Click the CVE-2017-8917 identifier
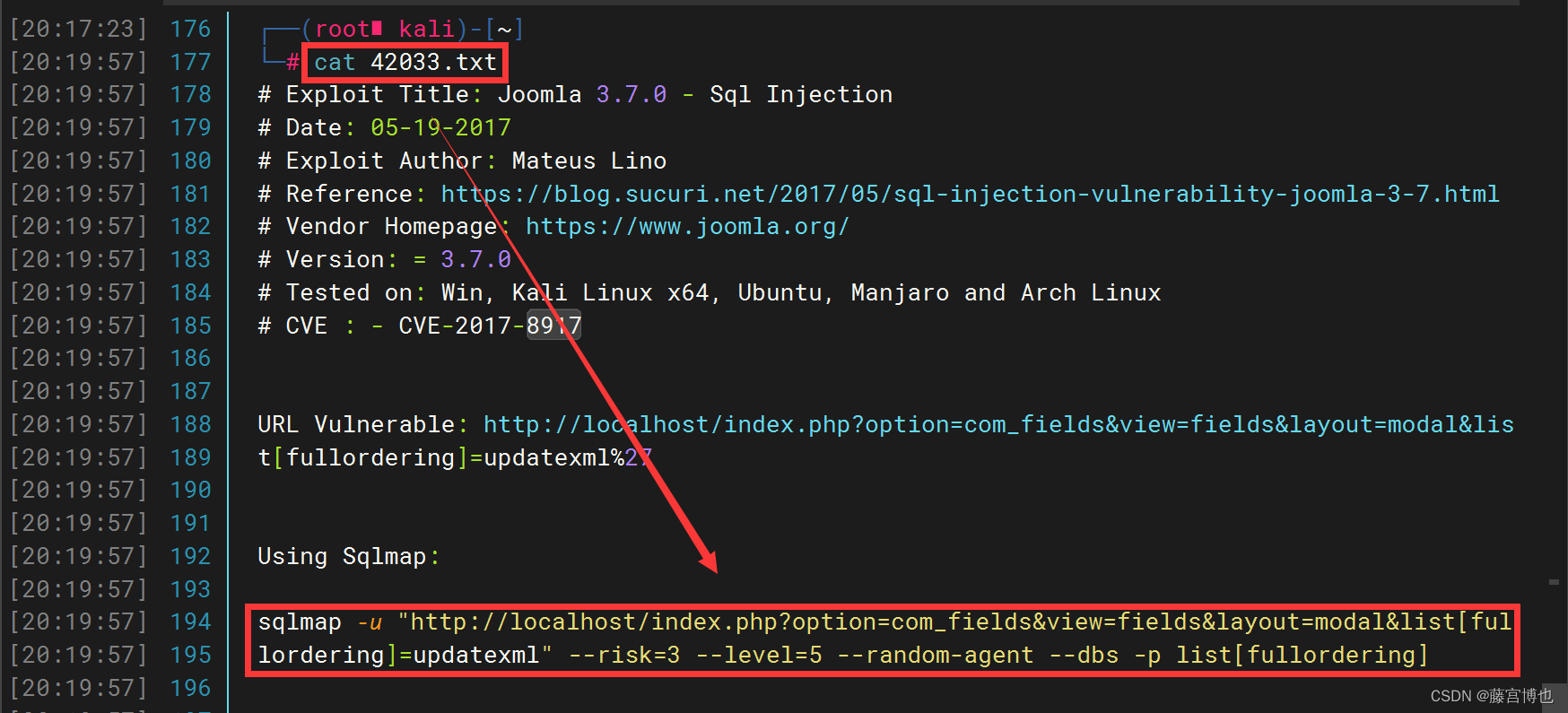Image resolution: width=1568 pixels, height=713 pixels. pos(490,326)
